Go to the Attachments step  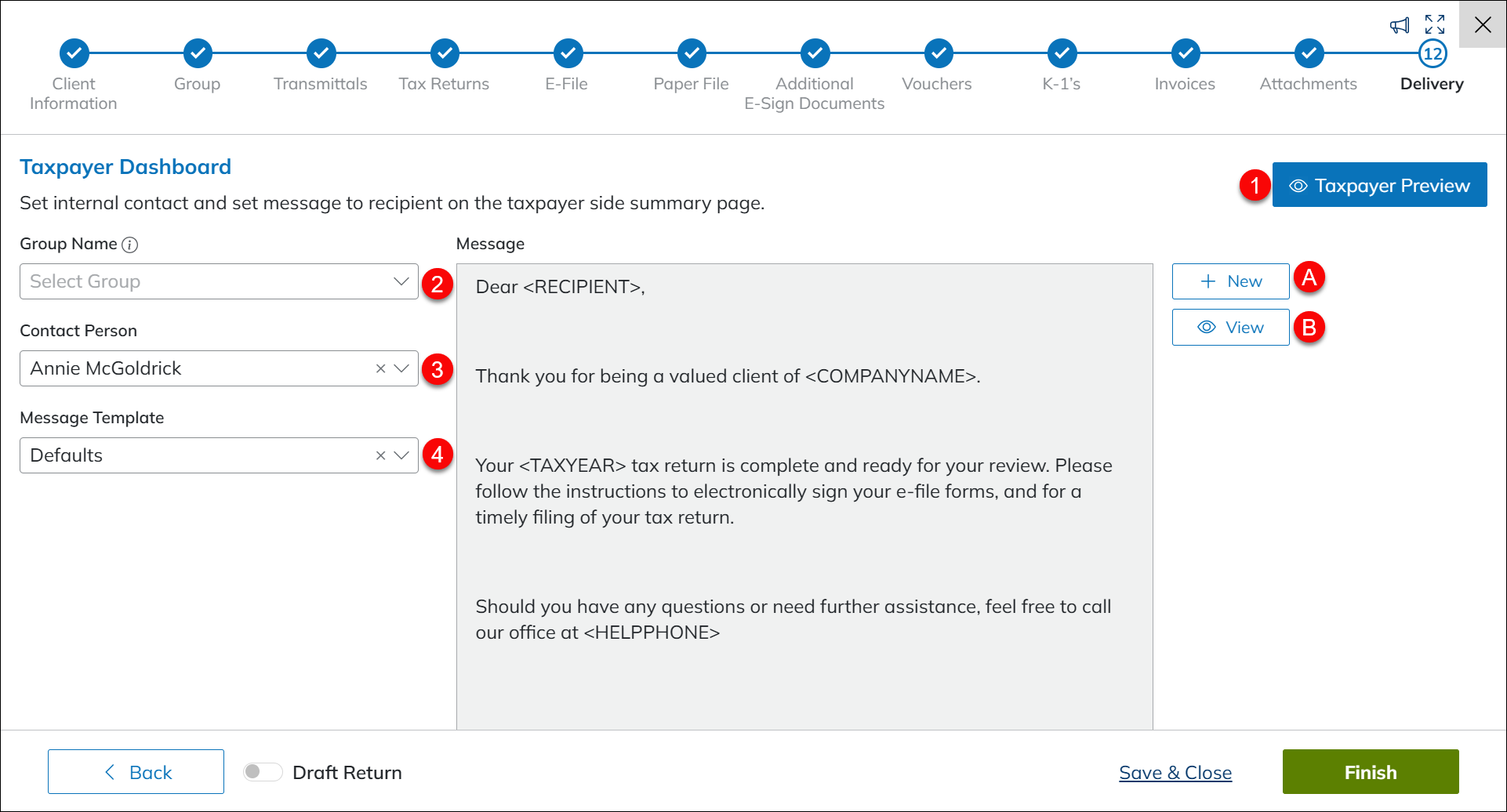(1309, 53)
